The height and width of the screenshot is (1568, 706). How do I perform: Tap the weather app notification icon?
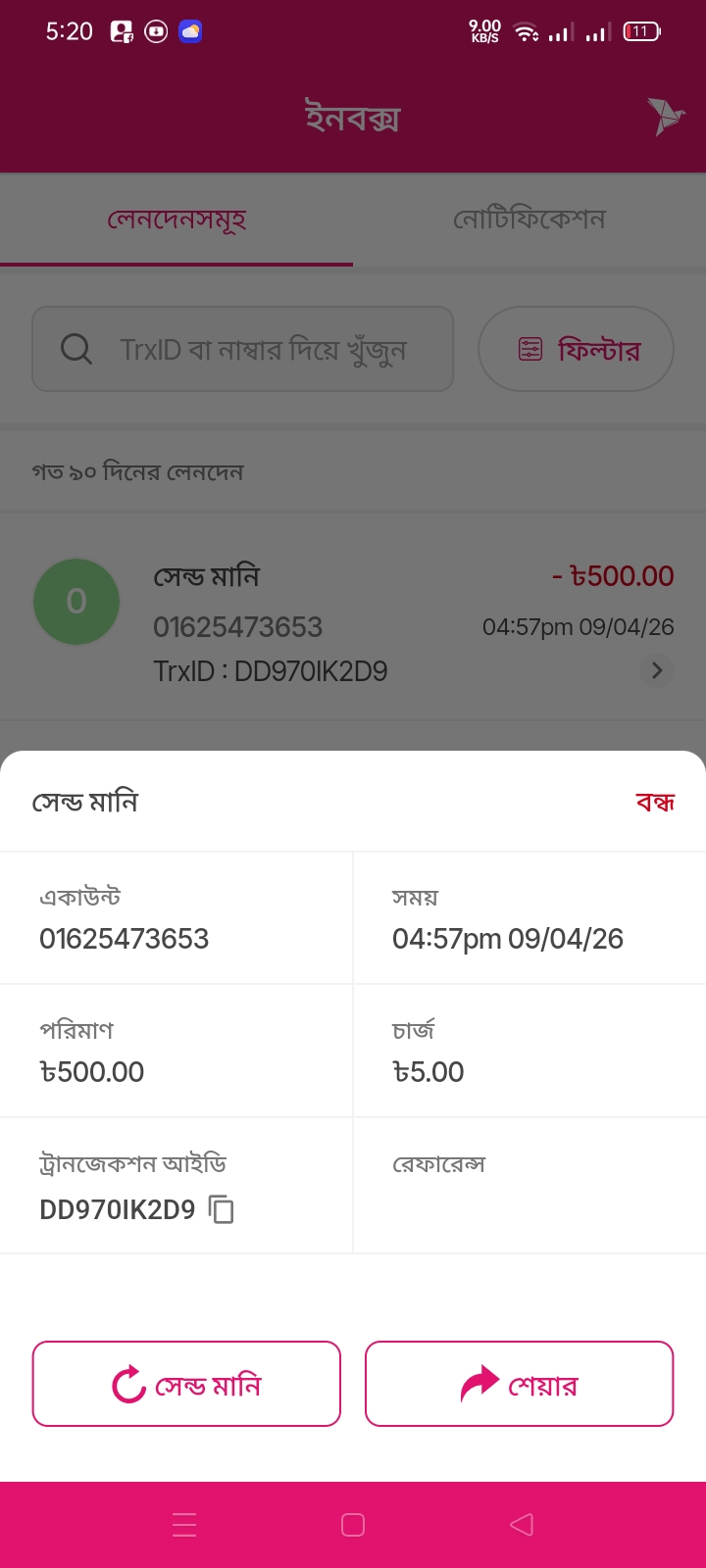190,31
